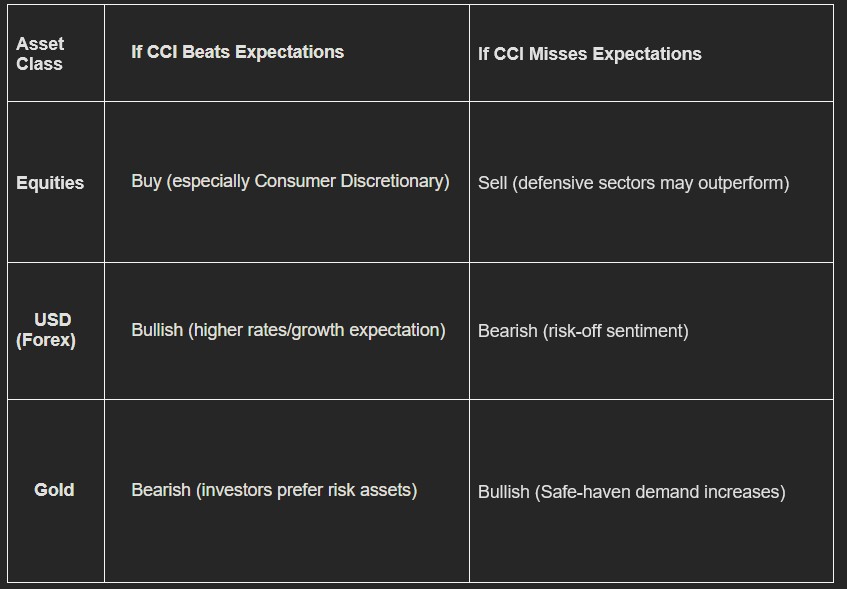Click the phrase "higher rates/growth expectation"

tap(317, 330)
